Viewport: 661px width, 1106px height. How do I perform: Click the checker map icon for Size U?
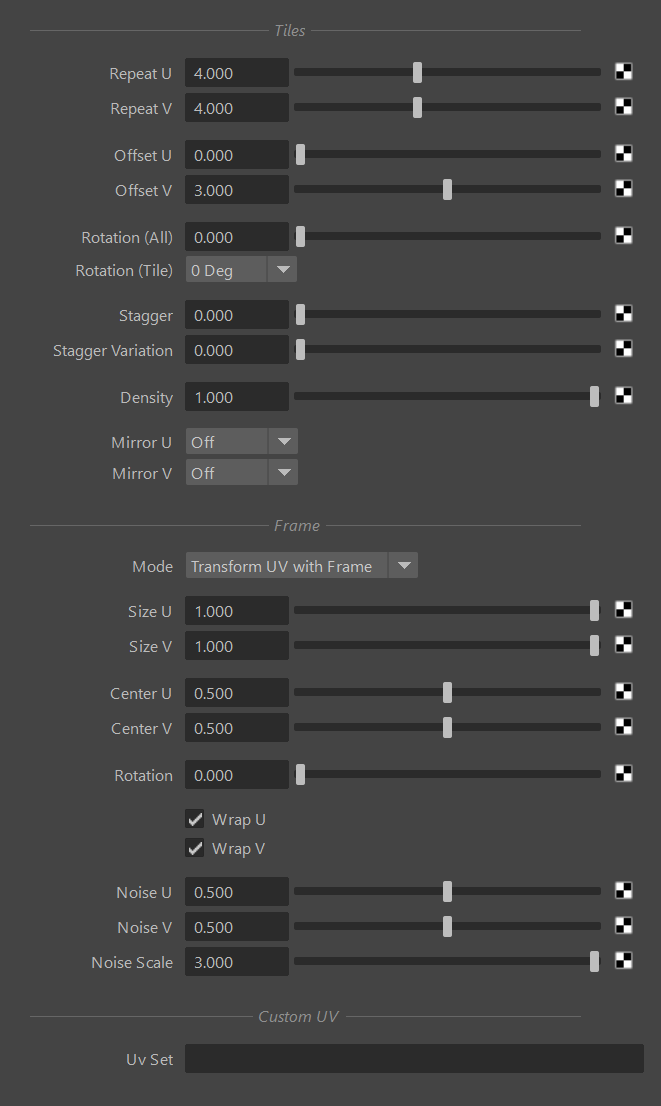pyautogui.click(x=623, y=610)
